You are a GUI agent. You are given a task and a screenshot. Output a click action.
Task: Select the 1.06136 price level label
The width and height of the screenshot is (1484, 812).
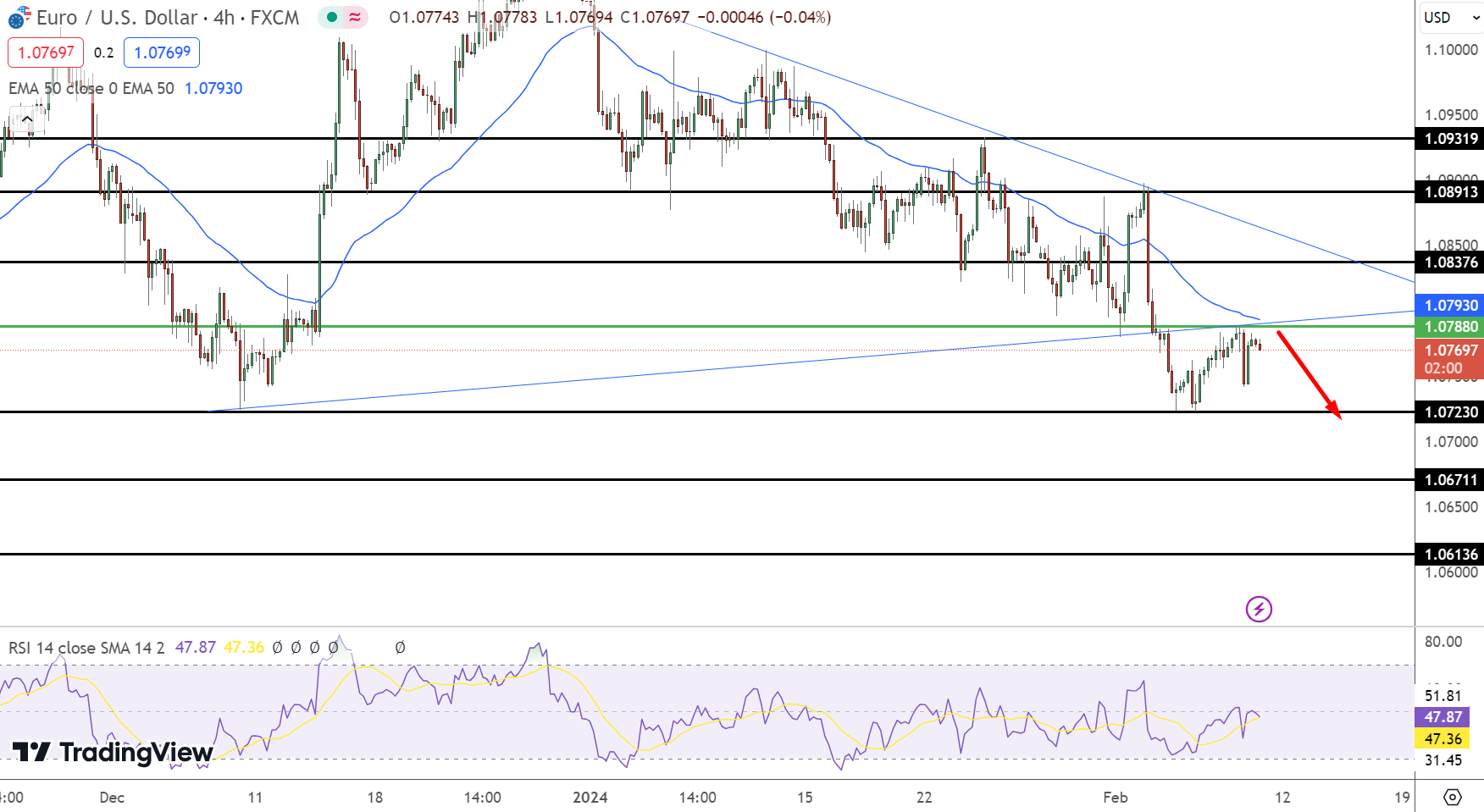tap(1450, 554)
